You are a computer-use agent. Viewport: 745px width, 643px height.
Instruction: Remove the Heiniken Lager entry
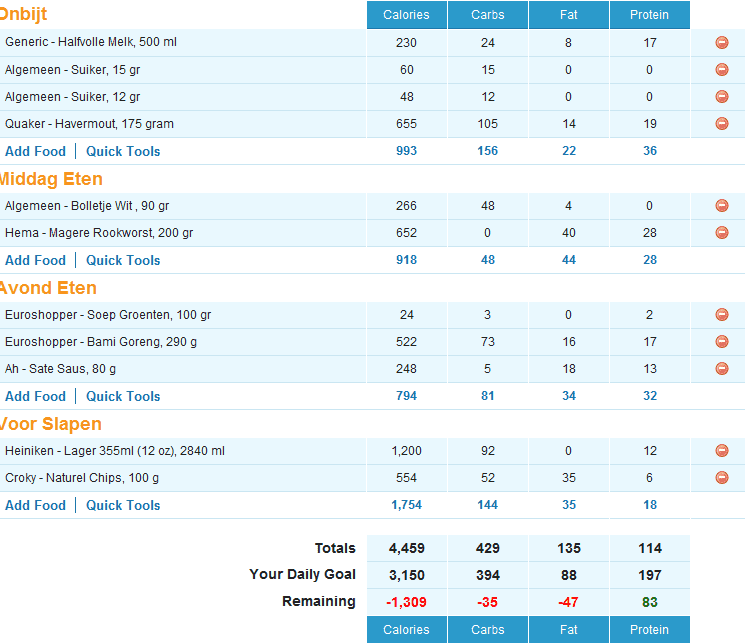coord(722,451)
